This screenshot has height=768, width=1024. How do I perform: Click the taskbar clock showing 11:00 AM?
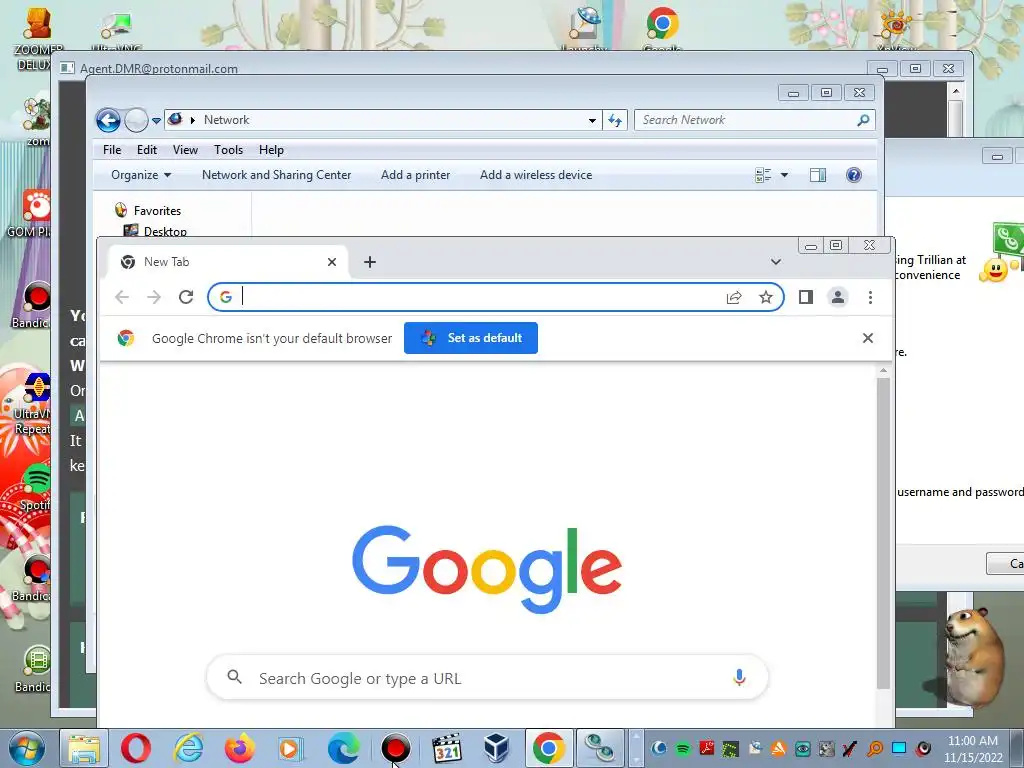972,748
